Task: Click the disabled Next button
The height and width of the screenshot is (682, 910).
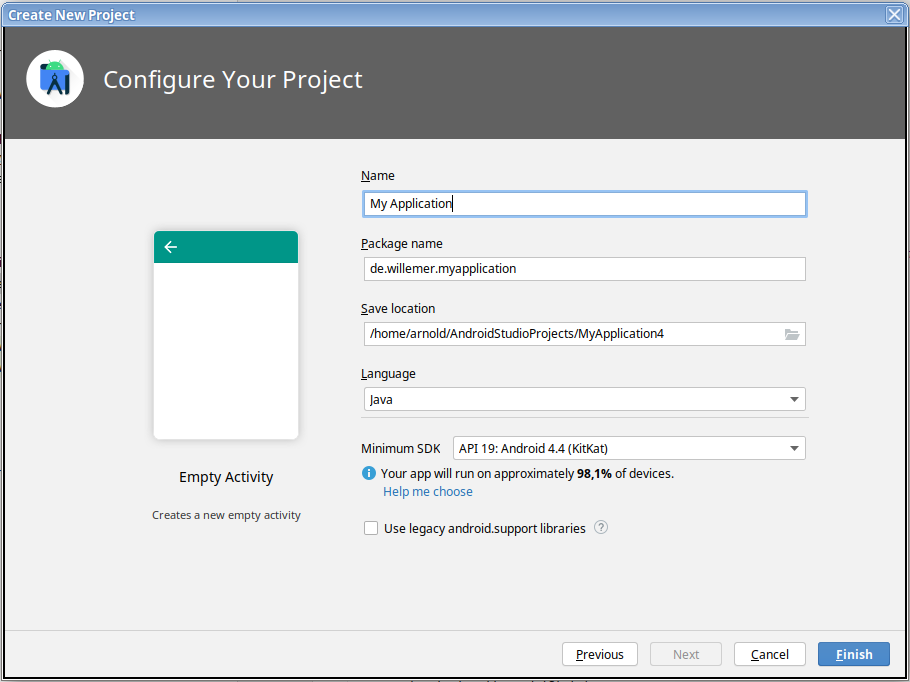Action: [686, 654]
